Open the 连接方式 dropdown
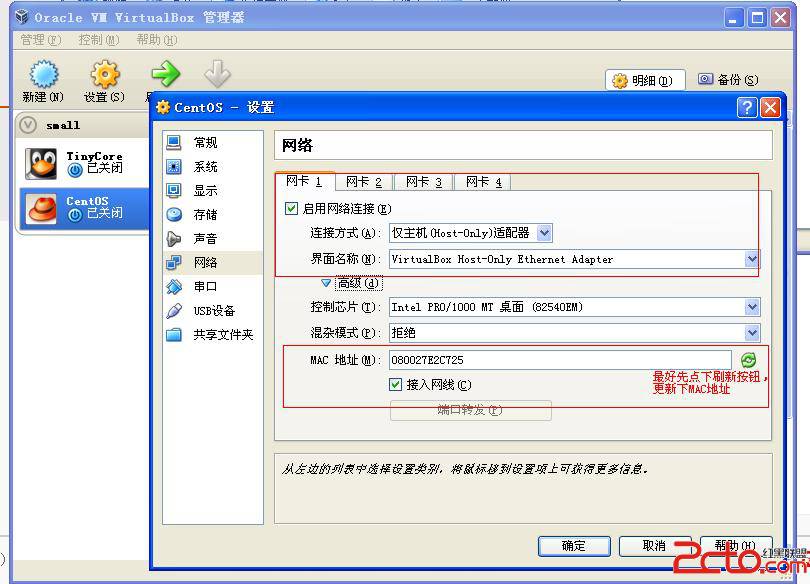 545,232
